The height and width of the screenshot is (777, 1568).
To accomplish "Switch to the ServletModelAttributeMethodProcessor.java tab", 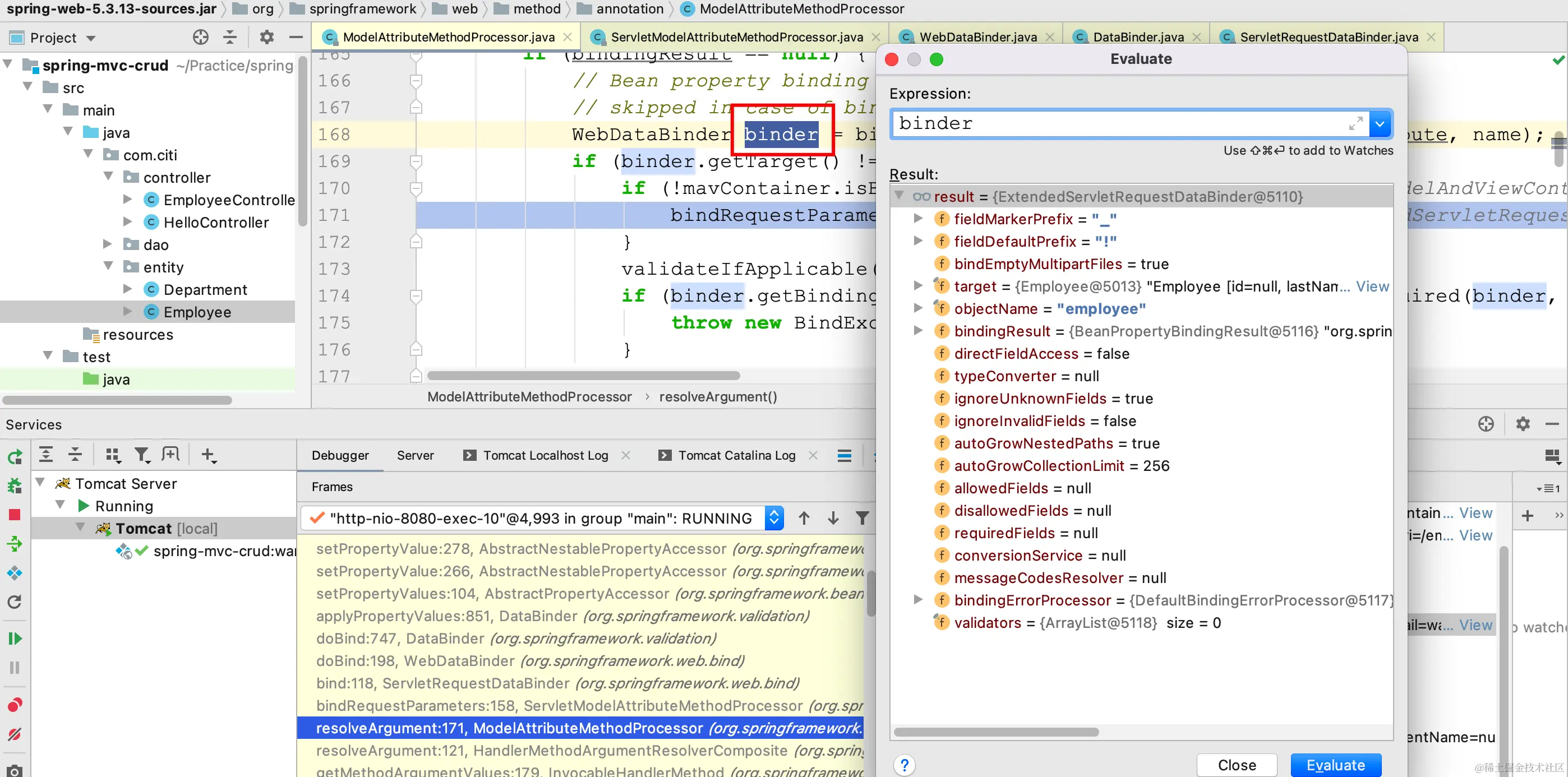I will (736, 37).
